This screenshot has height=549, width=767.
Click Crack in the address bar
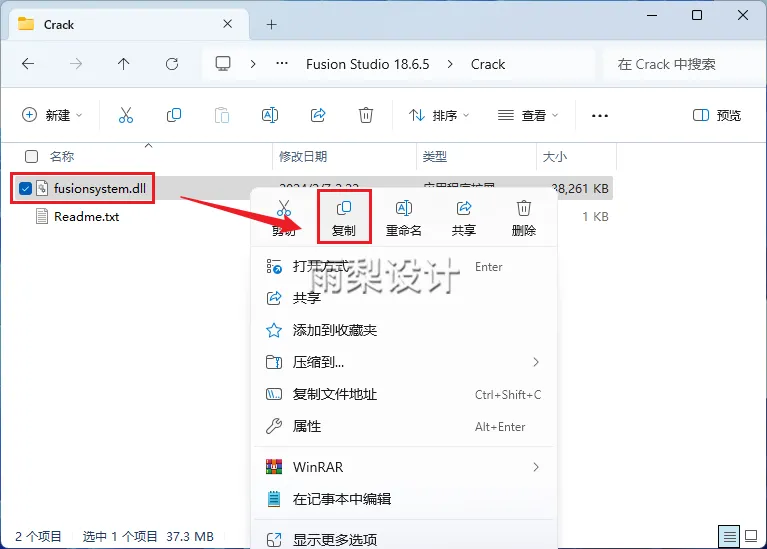pyautogui.click(x=488, y=64)
